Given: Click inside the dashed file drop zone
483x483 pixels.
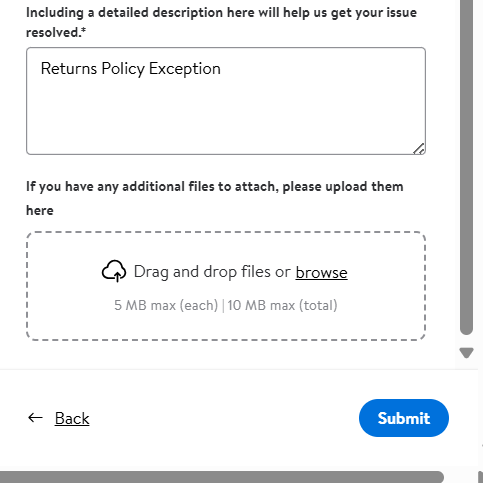Looking at the screenshot, I should (226, 286).
